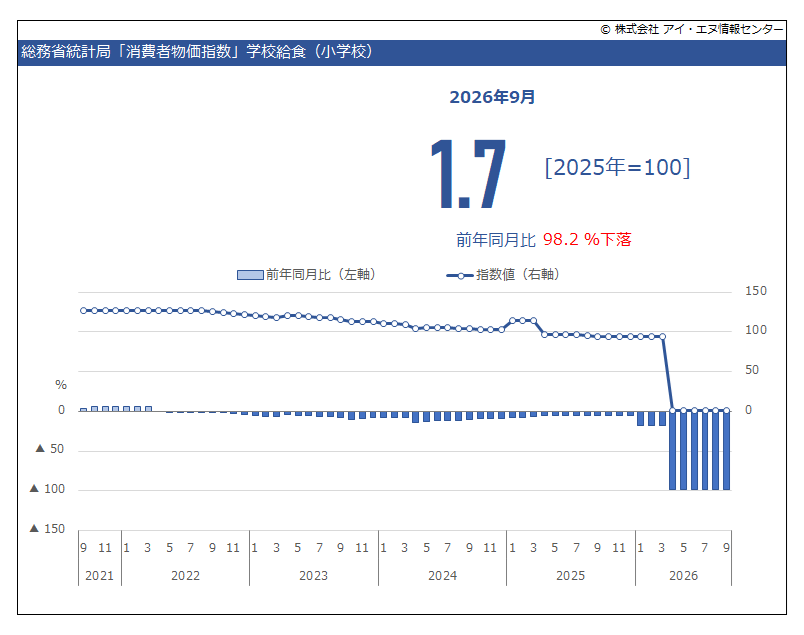The image size is (804, 635).
Task: Click the date heading 2026年9月
Action: 492,97
